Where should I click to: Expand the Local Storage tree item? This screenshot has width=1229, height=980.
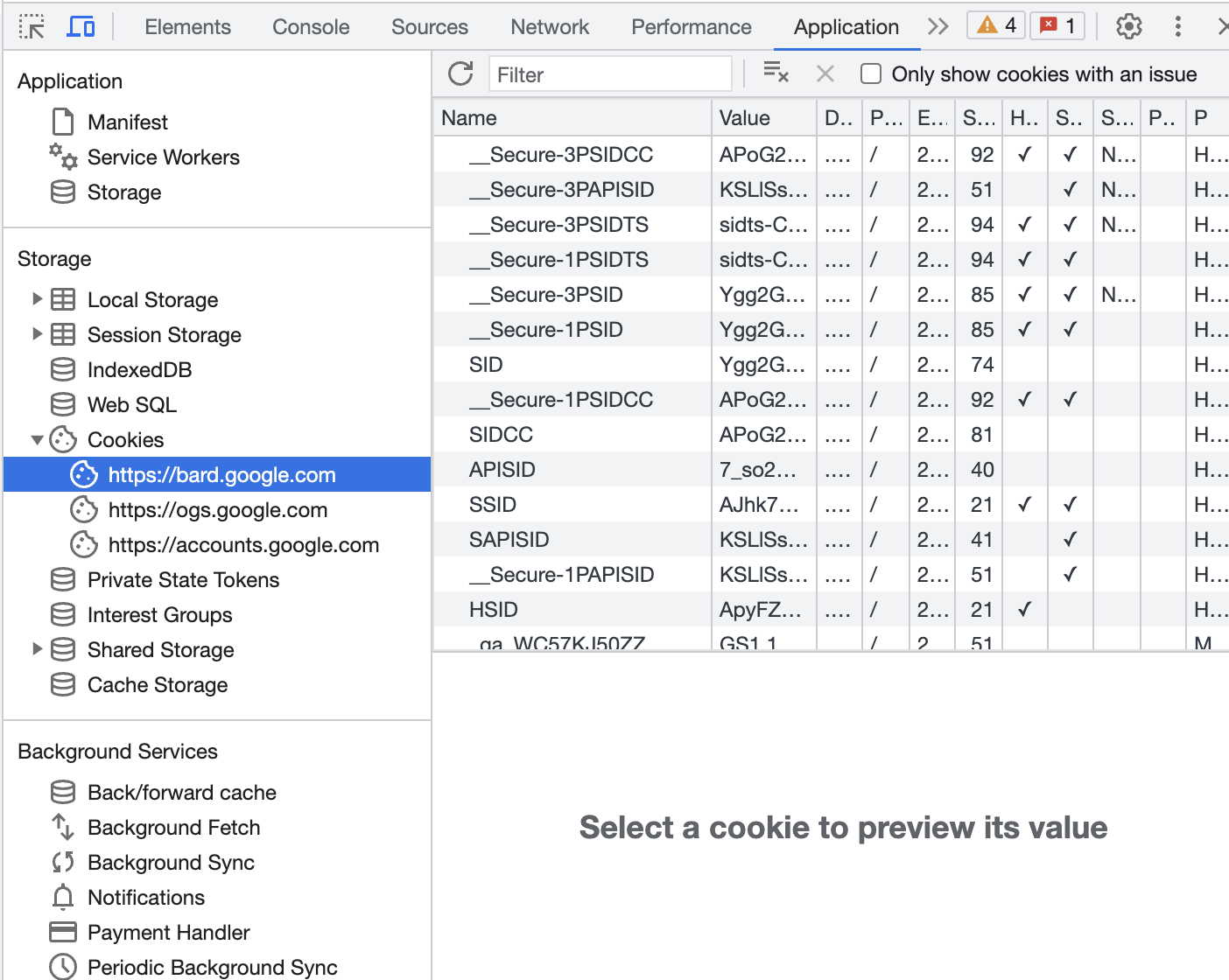[37, 298]
